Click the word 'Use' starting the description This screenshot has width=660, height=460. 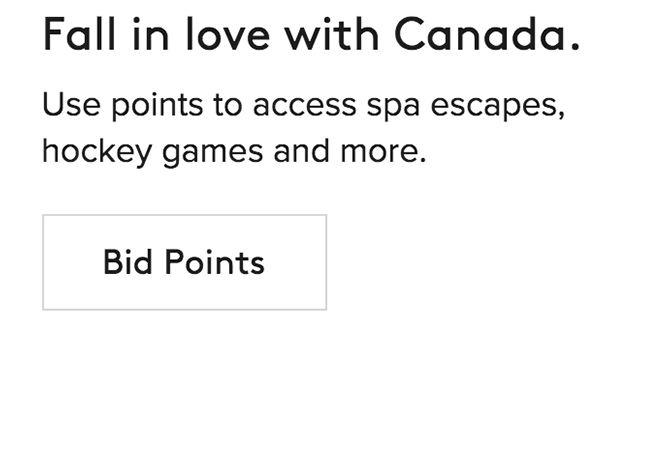click(x=66, y=105)
